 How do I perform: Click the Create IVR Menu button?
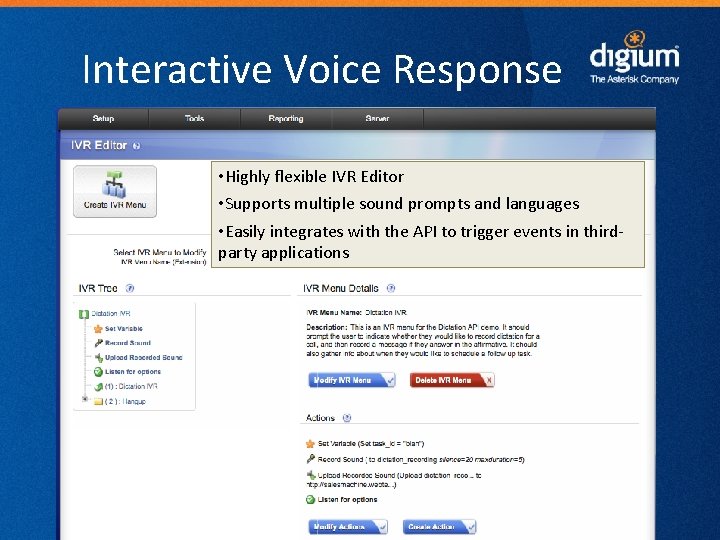click(x=115, y=191)
